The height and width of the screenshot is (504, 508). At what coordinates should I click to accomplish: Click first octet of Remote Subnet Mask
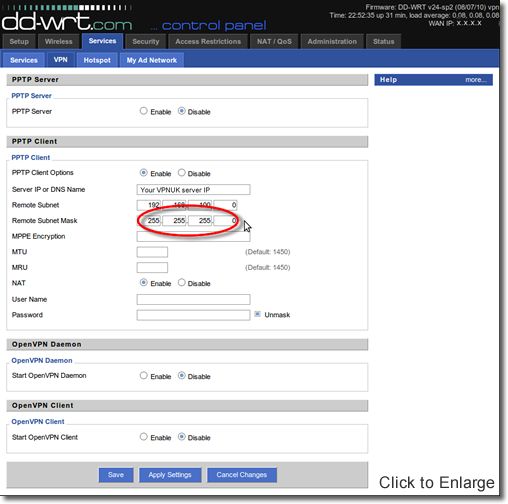click(x=149, y=221)
